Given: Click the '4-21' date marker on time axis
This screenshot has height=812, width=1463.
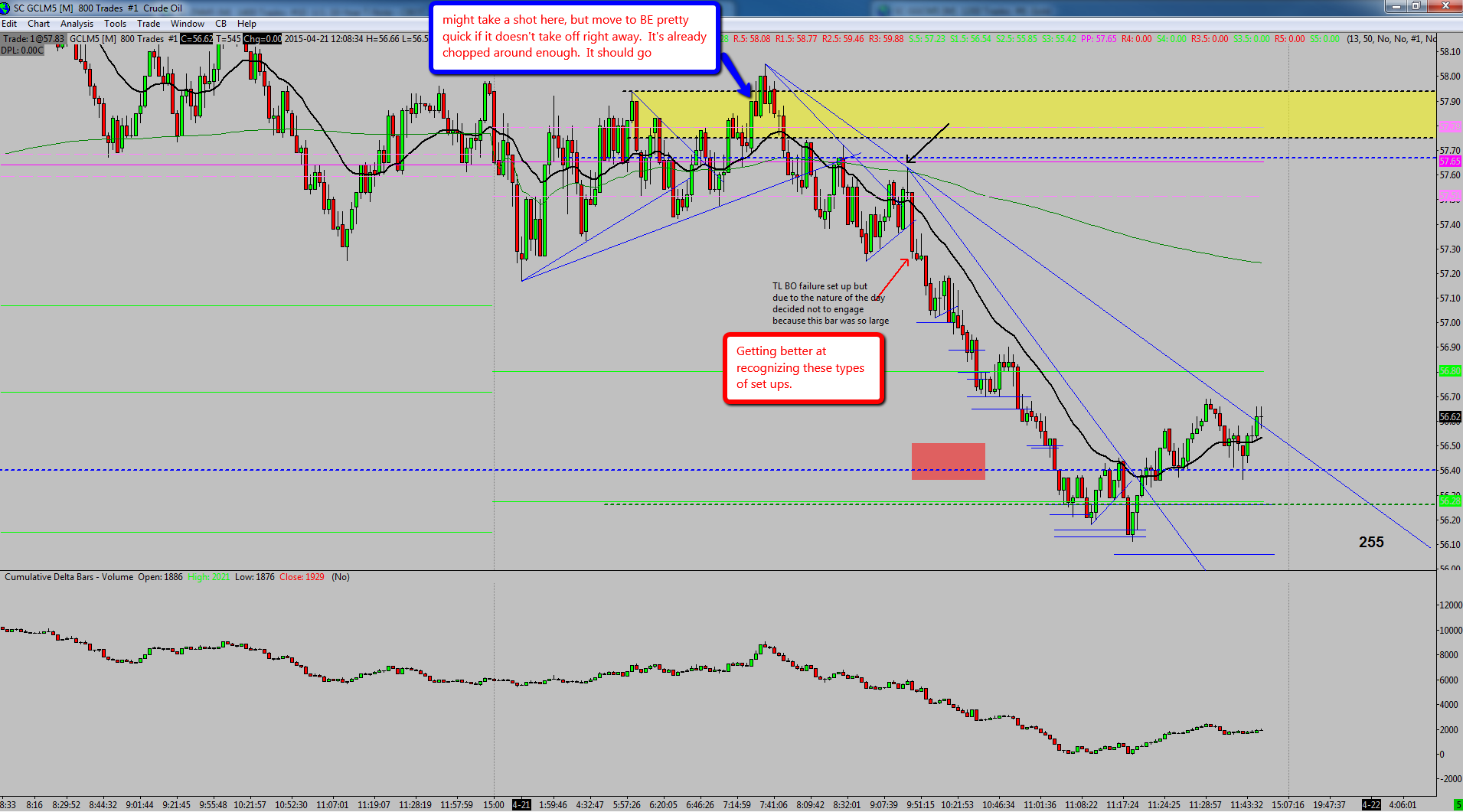Looking at the screenshot, I should tap(521, 805).
